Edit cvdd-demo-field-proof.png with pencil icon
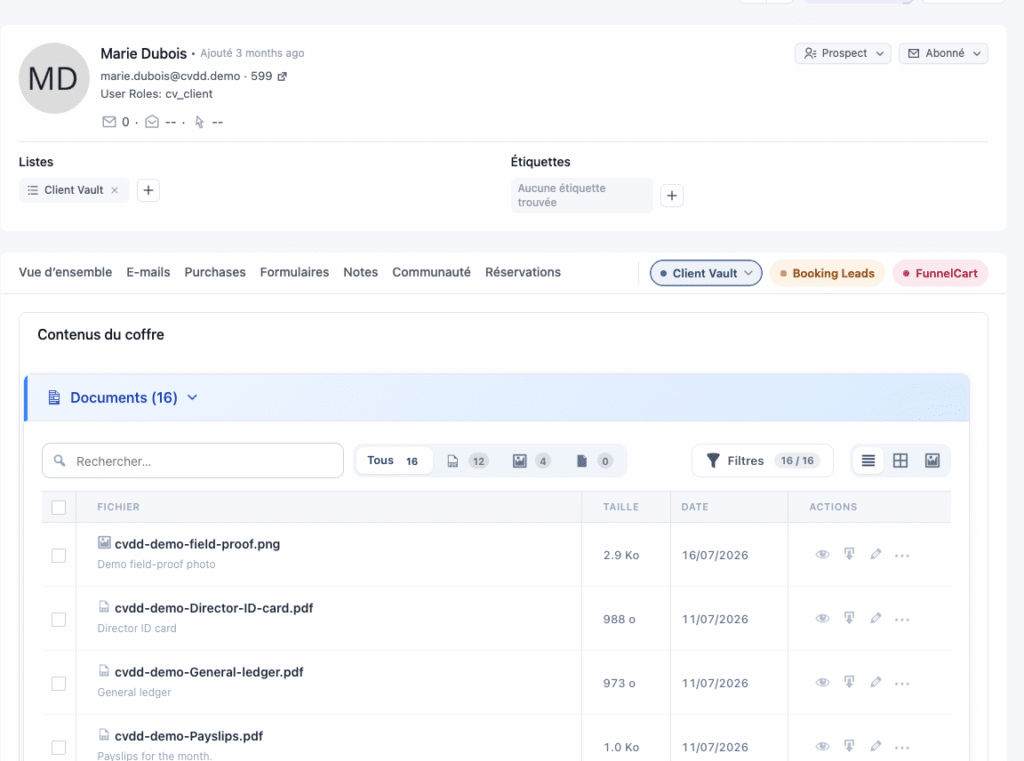 pyautogui.click(x=876, y=555)
